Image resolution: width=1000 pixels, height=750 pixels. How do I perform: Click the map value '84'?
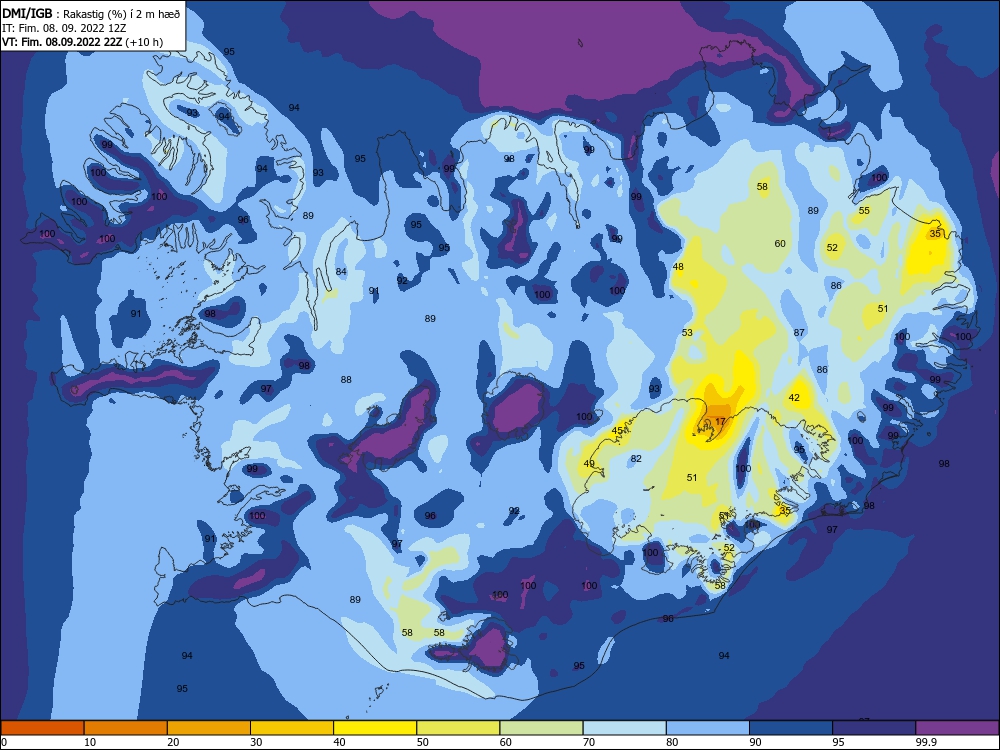(341, 272)
